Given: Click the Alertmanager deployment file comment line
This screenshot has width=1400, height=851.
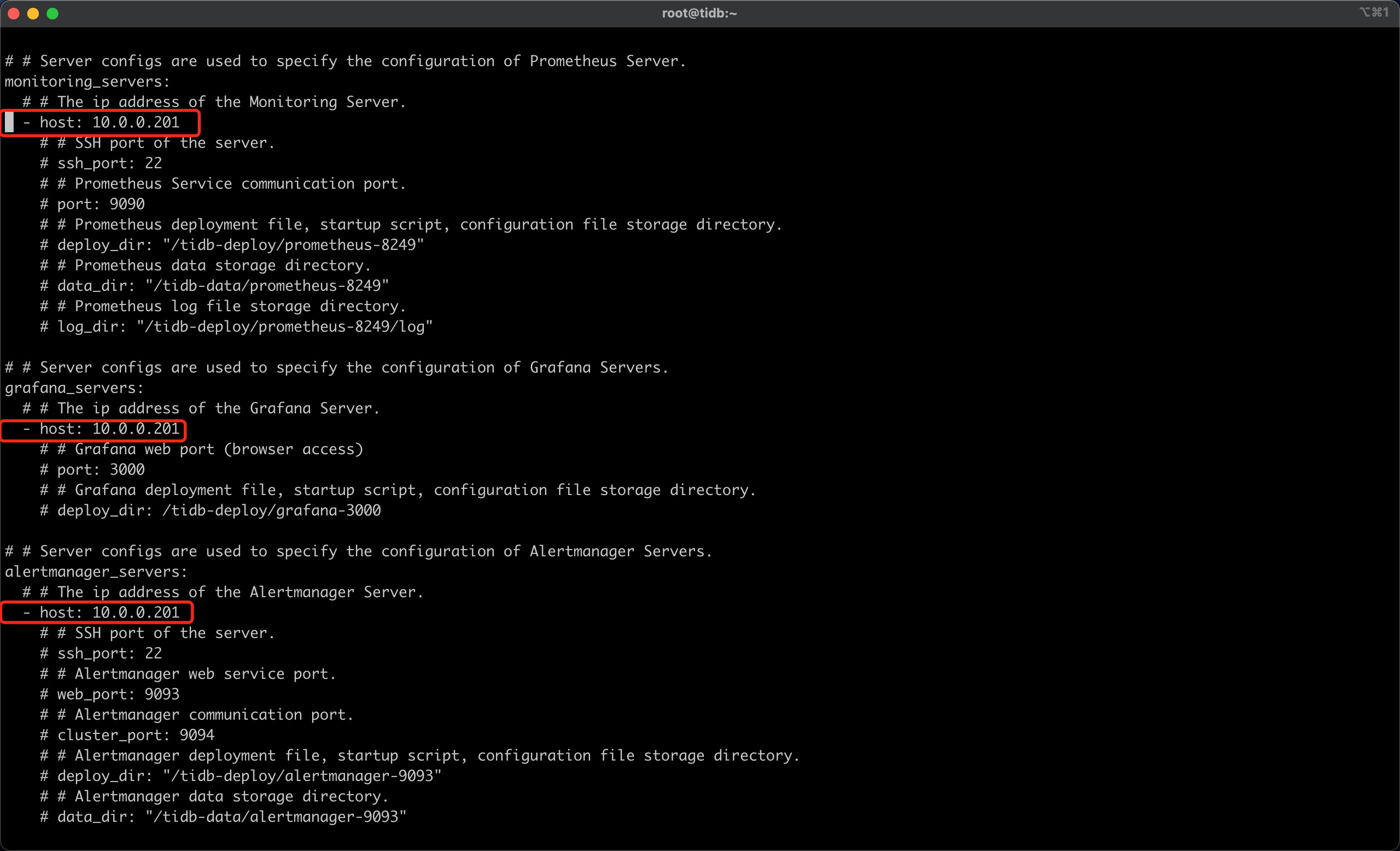Looking at the screenshot, I should point(420,756).
